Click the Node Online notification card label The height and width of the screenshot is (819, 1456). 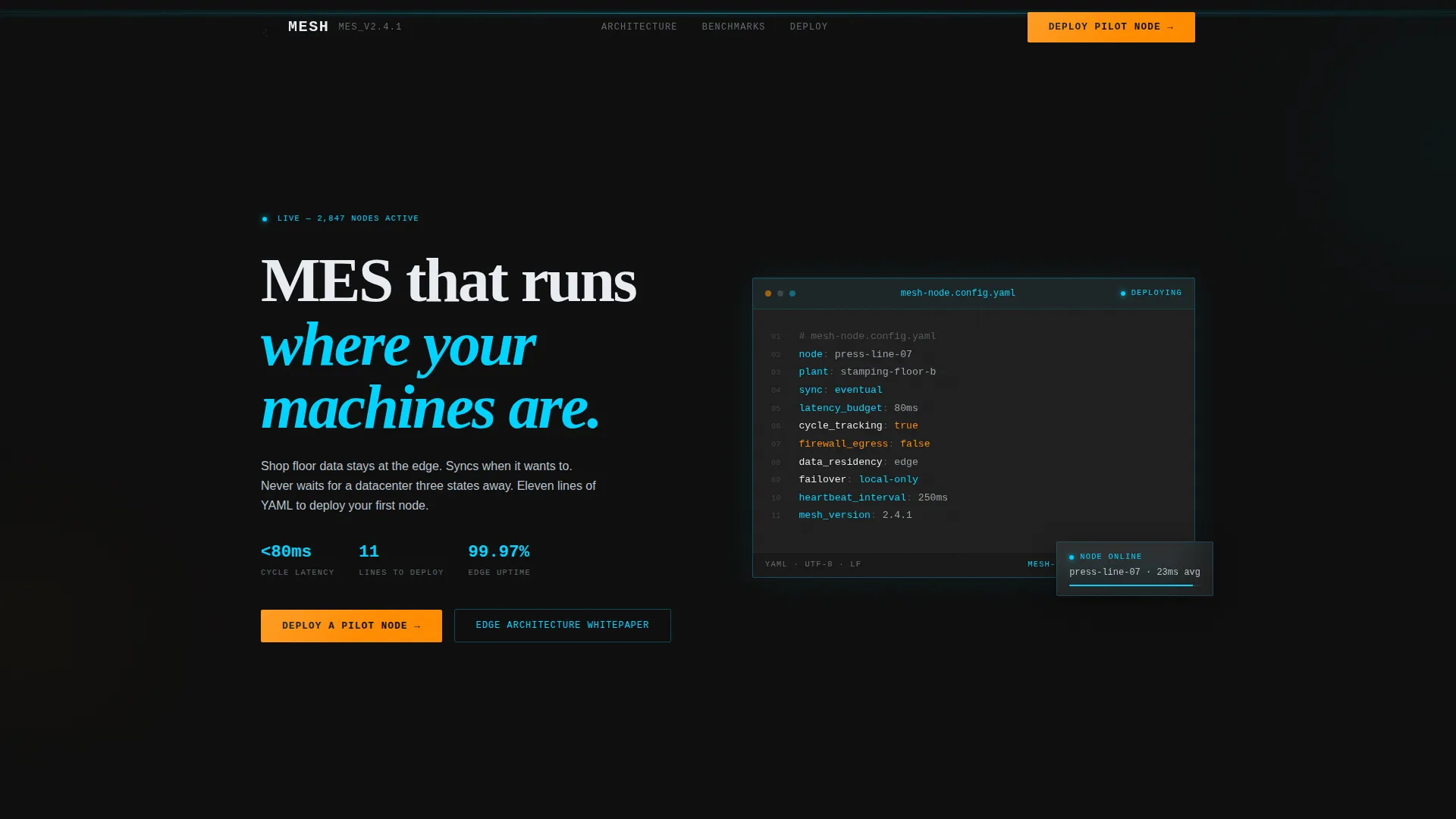[1110, 557]
